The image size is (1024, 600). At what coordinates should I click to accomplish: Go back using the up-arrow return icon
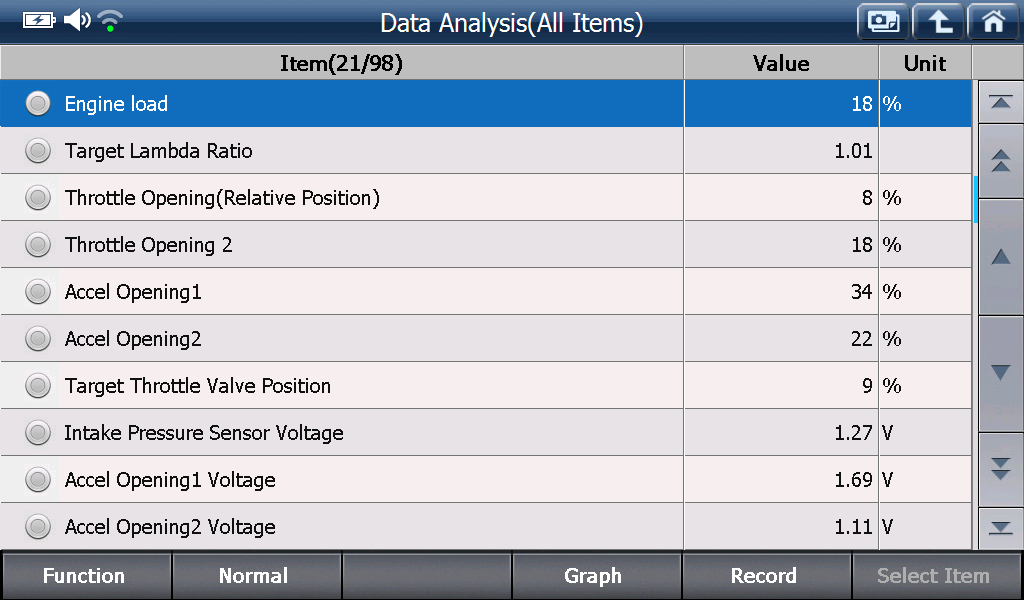[938, 22]
